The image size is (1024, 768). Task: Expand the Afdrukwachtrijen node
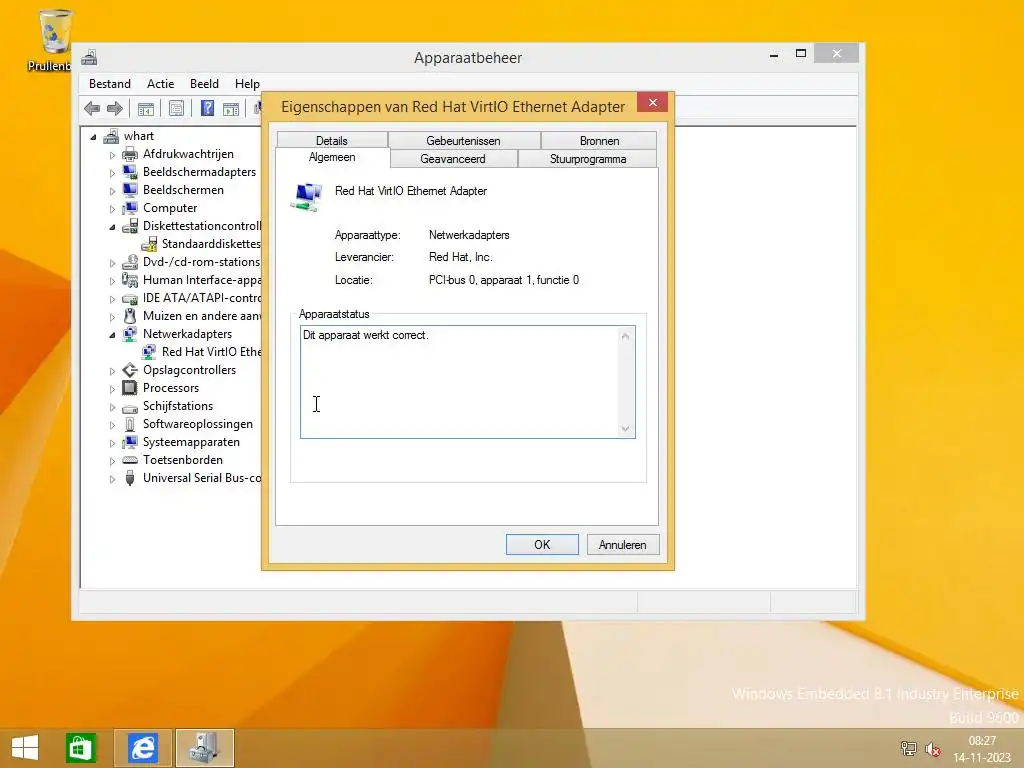pos(112,155)
